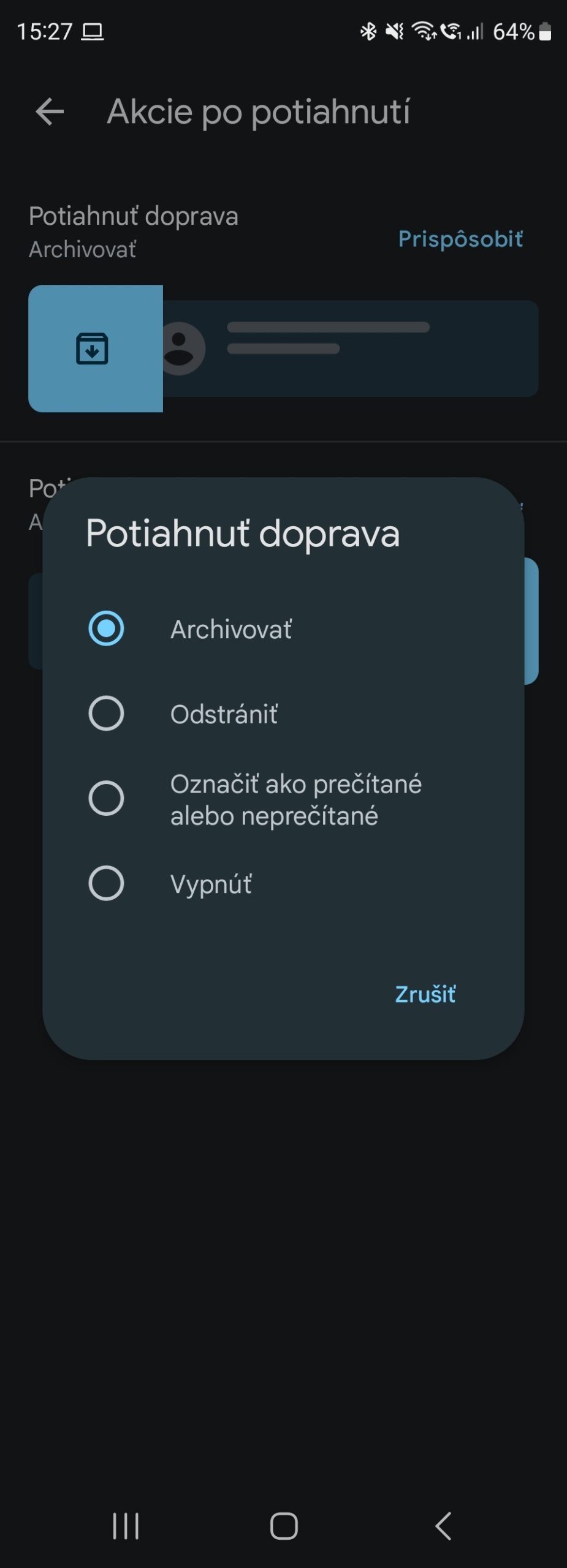
Task: Tap the Bluetooth status icon
Action: [368, 31]
